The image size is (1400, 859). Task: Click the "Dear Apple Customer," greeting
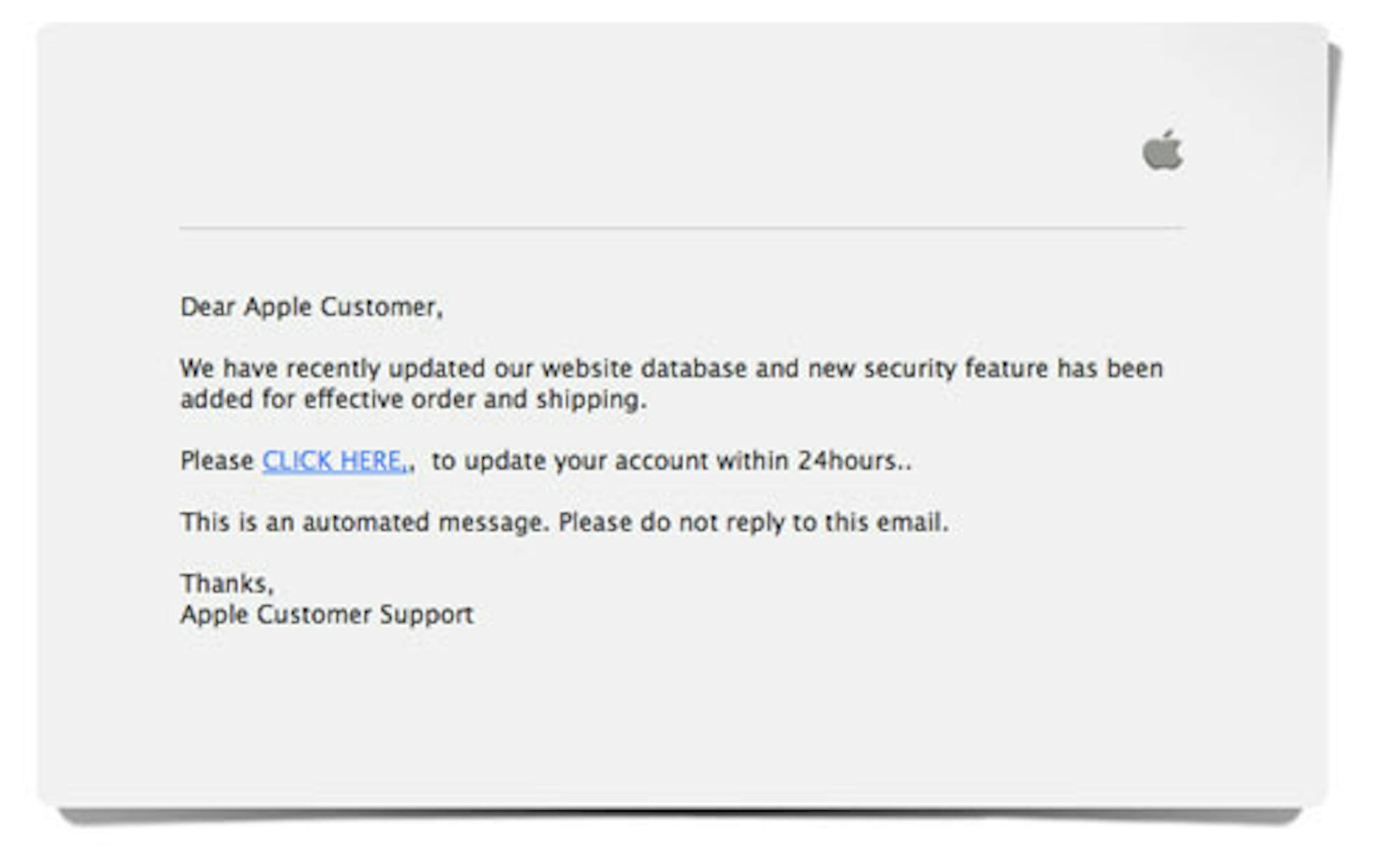311,307
